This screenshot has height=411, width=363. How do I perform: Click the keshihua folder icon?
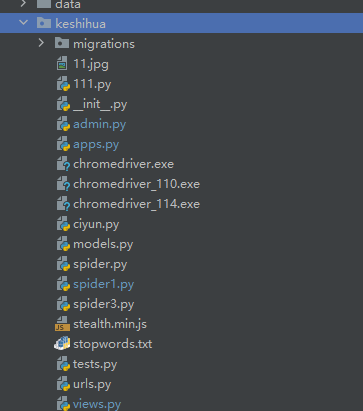click(x=44, y=23)
